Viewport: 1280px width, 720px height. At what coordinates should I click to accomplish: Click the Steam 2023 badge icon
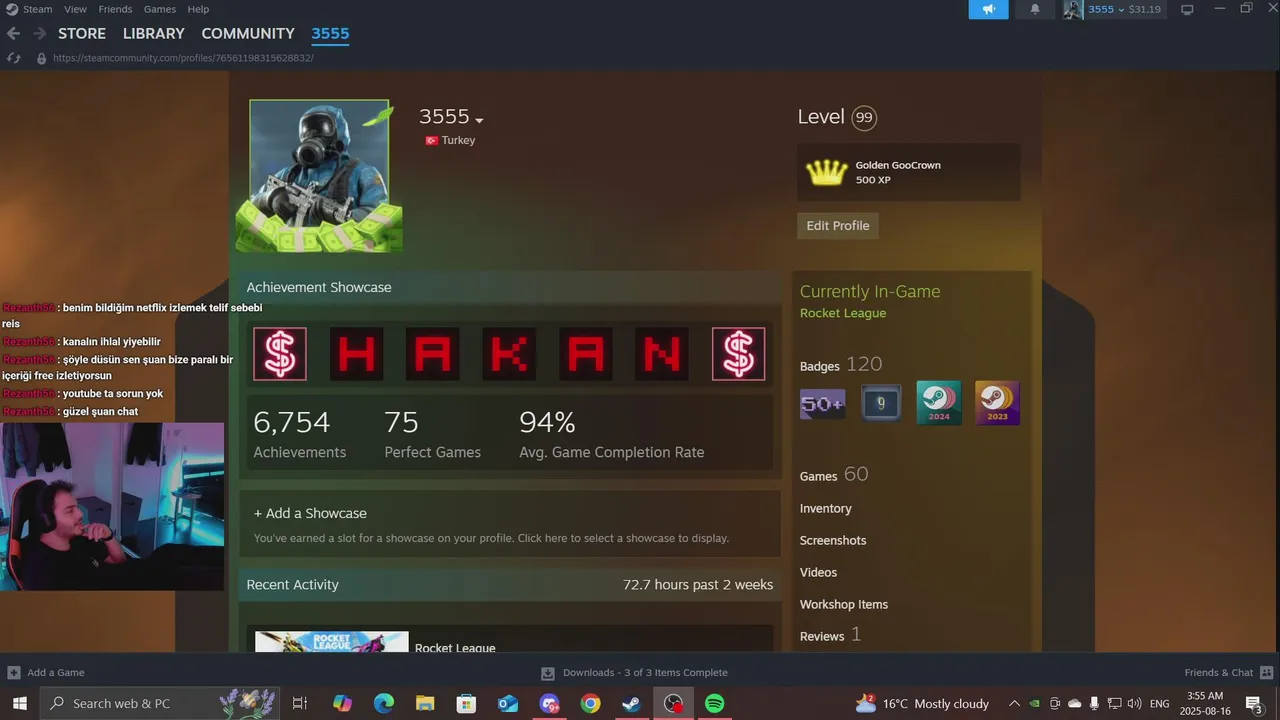[x=997, y=403]
